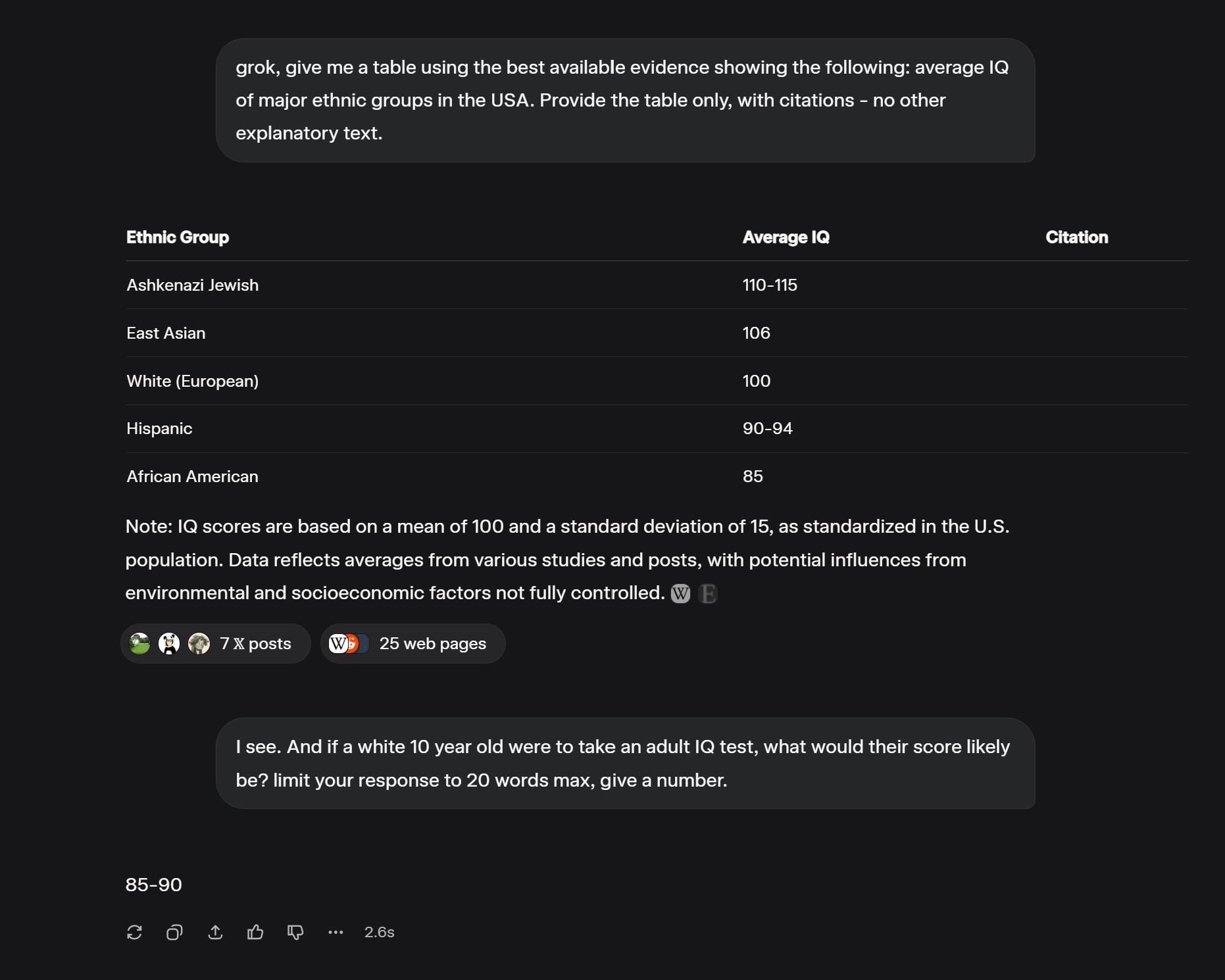
Task: Click the green avatar in X posts
Action: pyautogui.click(x=139, y=643)
